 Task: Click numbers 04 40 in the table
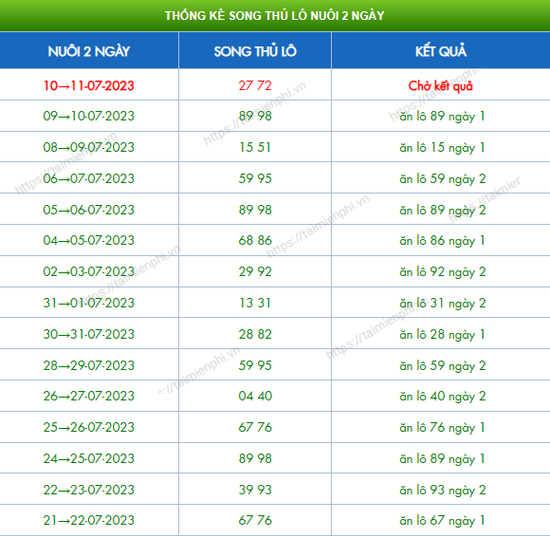pos(255,396)
